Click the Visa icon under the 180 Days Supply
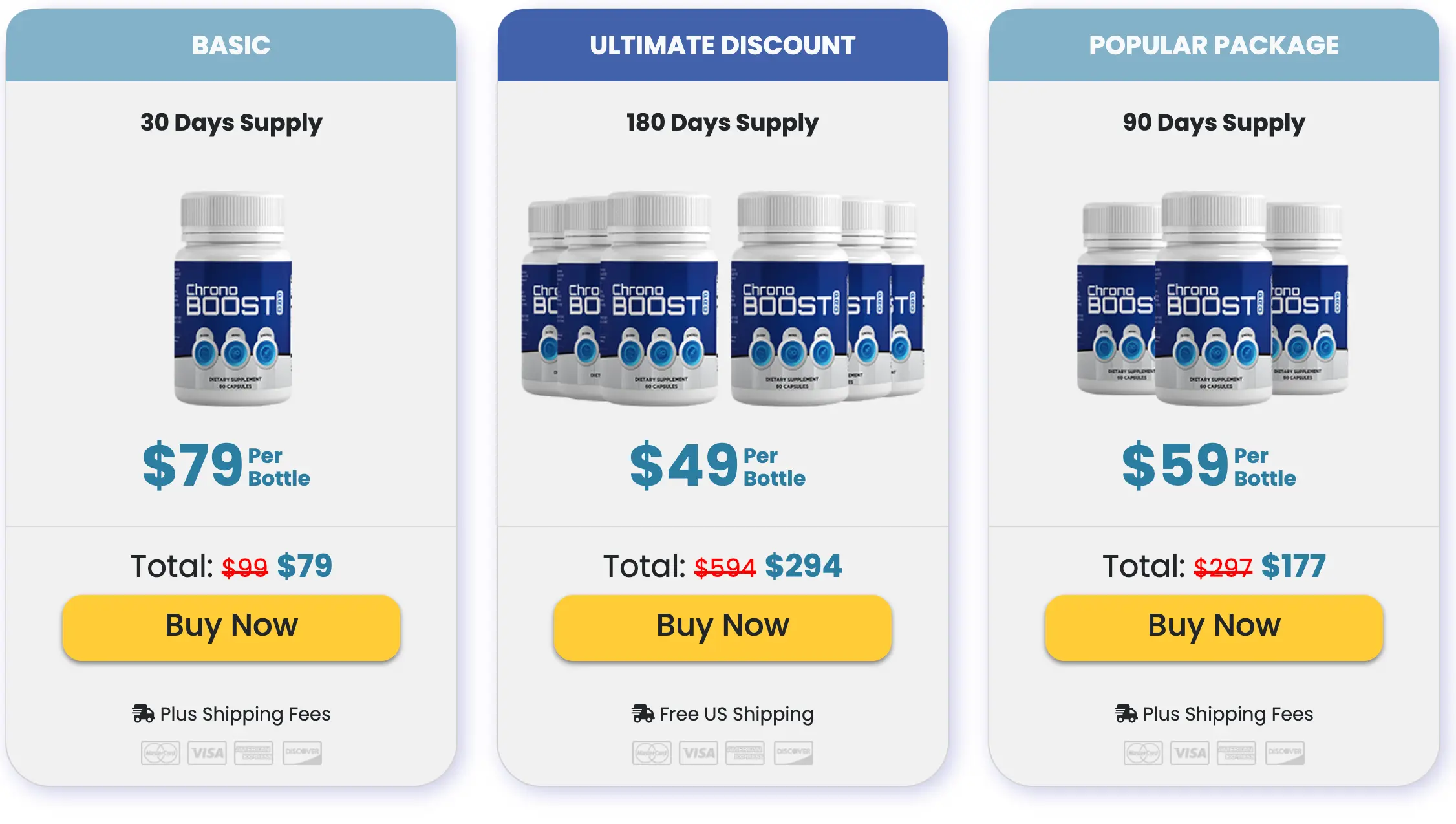This screenshot has height=824, width=1456. tap(698, 752)
